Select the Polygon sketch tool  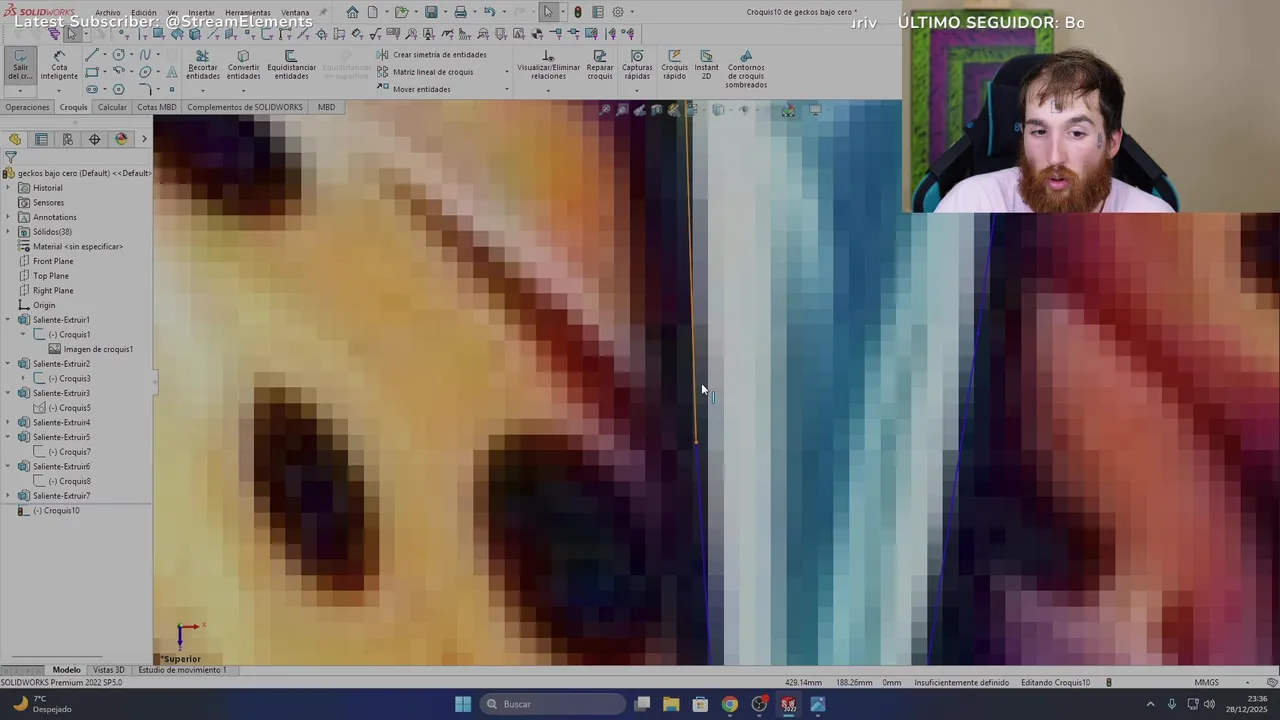(118, 89)
